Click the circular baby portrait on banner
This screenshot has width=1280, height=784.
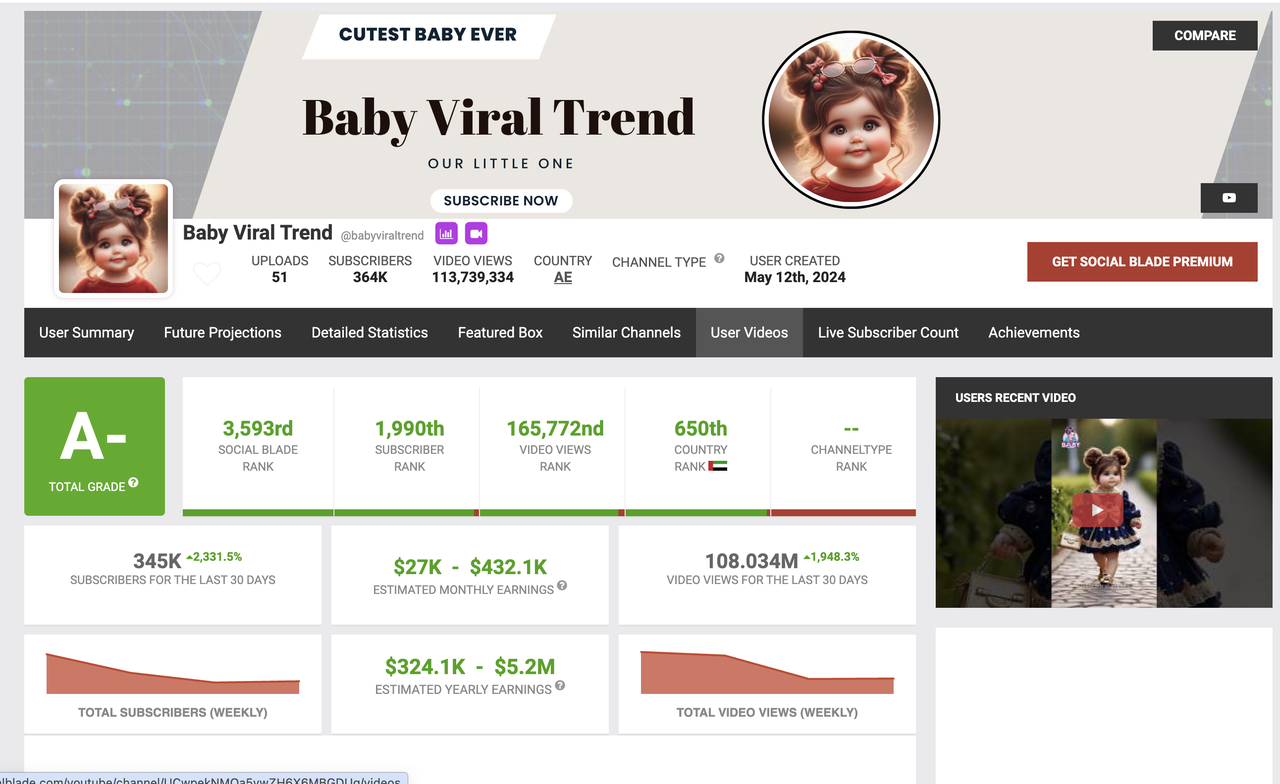point(851,120)
